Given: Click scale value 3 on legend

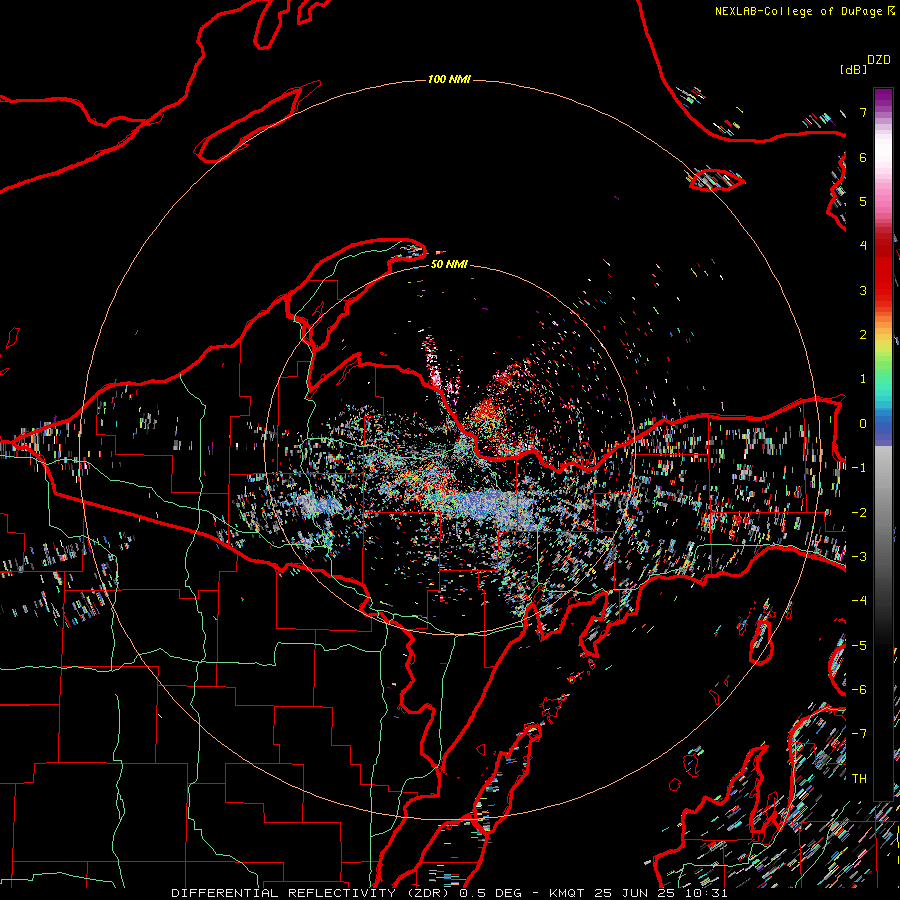Looking at the screenshot, I should point(863,290).
